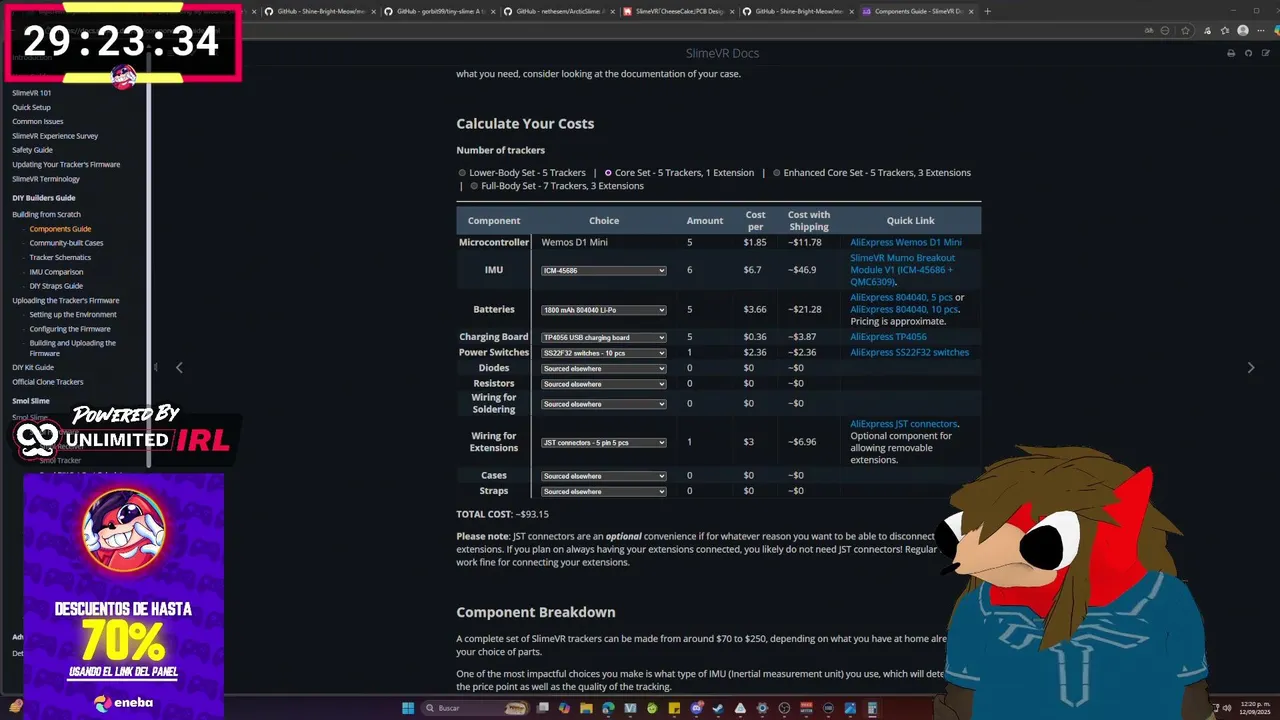Open Tracker Schematics in sidebar
This screenshot has width=1280, height=720.
60,257
